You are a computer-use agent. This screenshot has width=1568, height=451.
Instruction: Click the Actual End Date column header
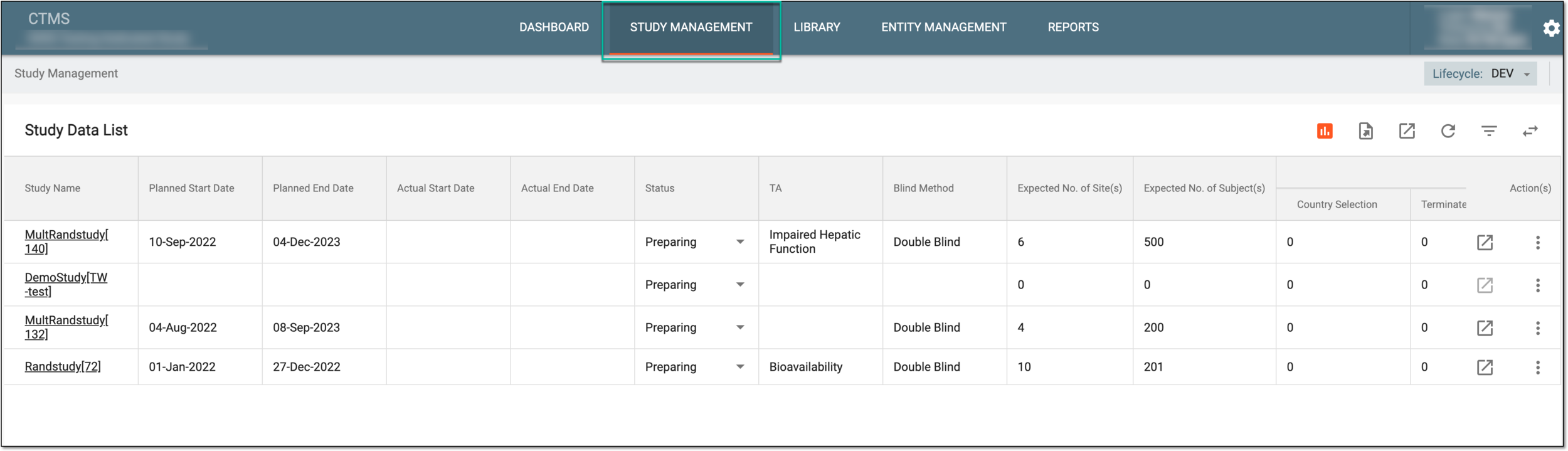tap(557, 188)
